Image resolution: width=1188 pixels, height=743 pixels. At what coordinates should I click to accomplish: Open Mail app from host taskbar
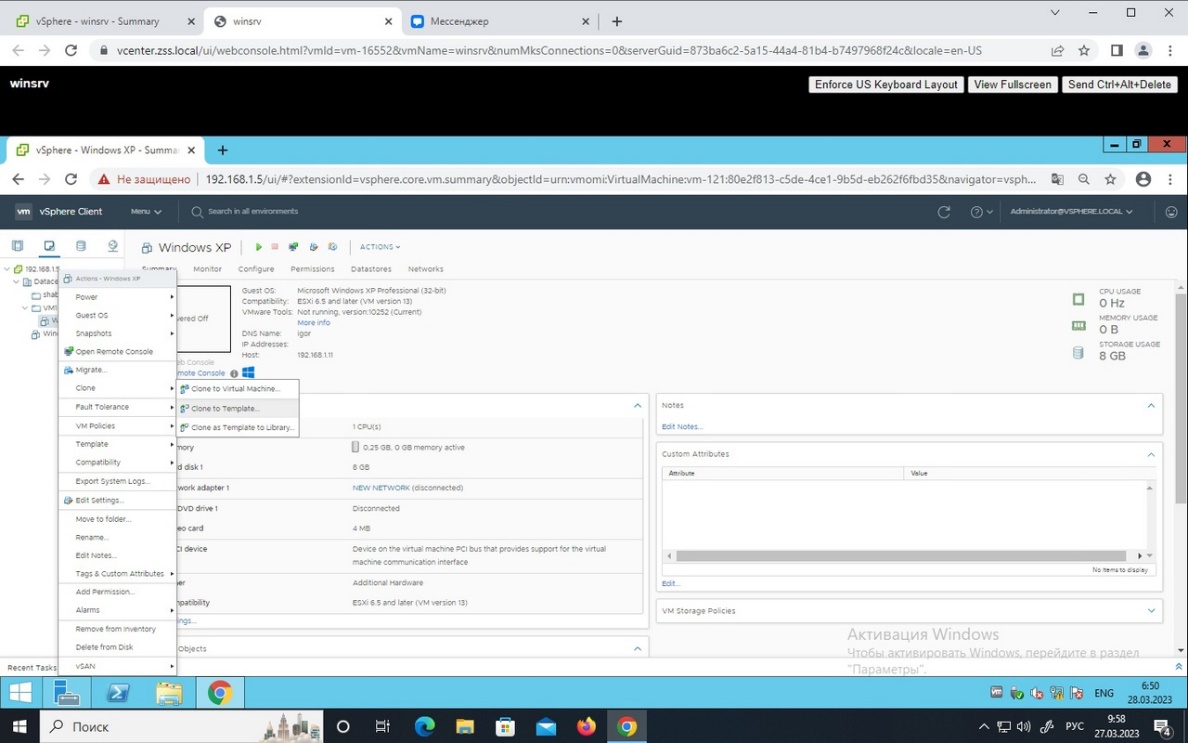coord(546,726)
